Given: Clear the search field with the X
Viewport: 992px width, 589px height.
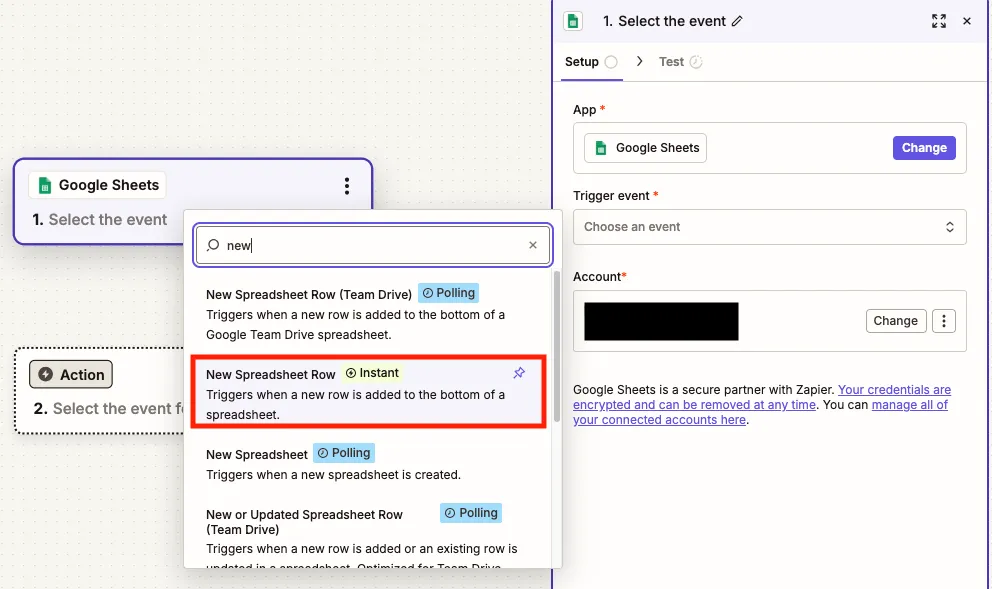Looking at the screenshot, I should coord(533,245).
